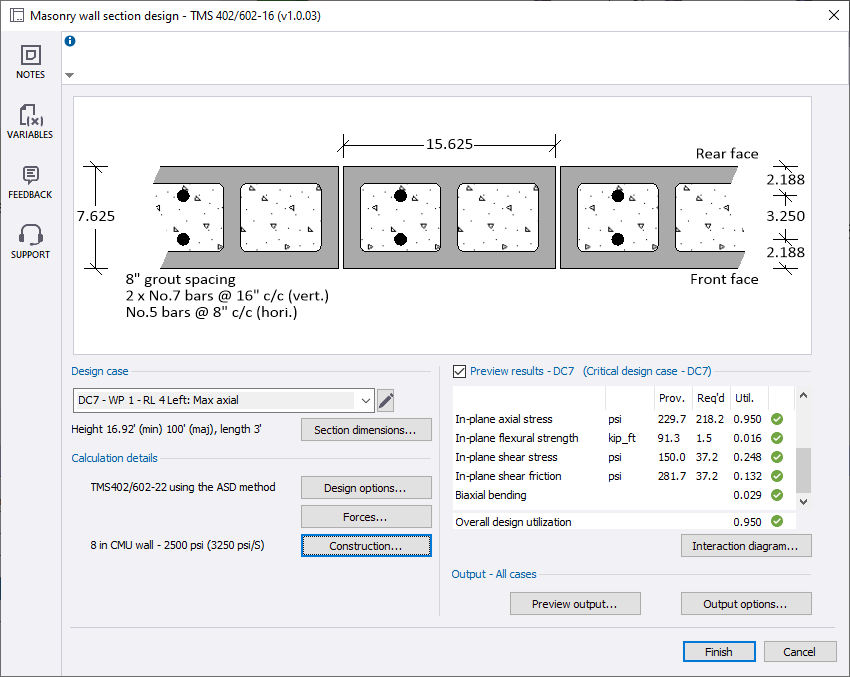Click the Forces button
The width and height of the screenshot is (850, 677).
366,517
